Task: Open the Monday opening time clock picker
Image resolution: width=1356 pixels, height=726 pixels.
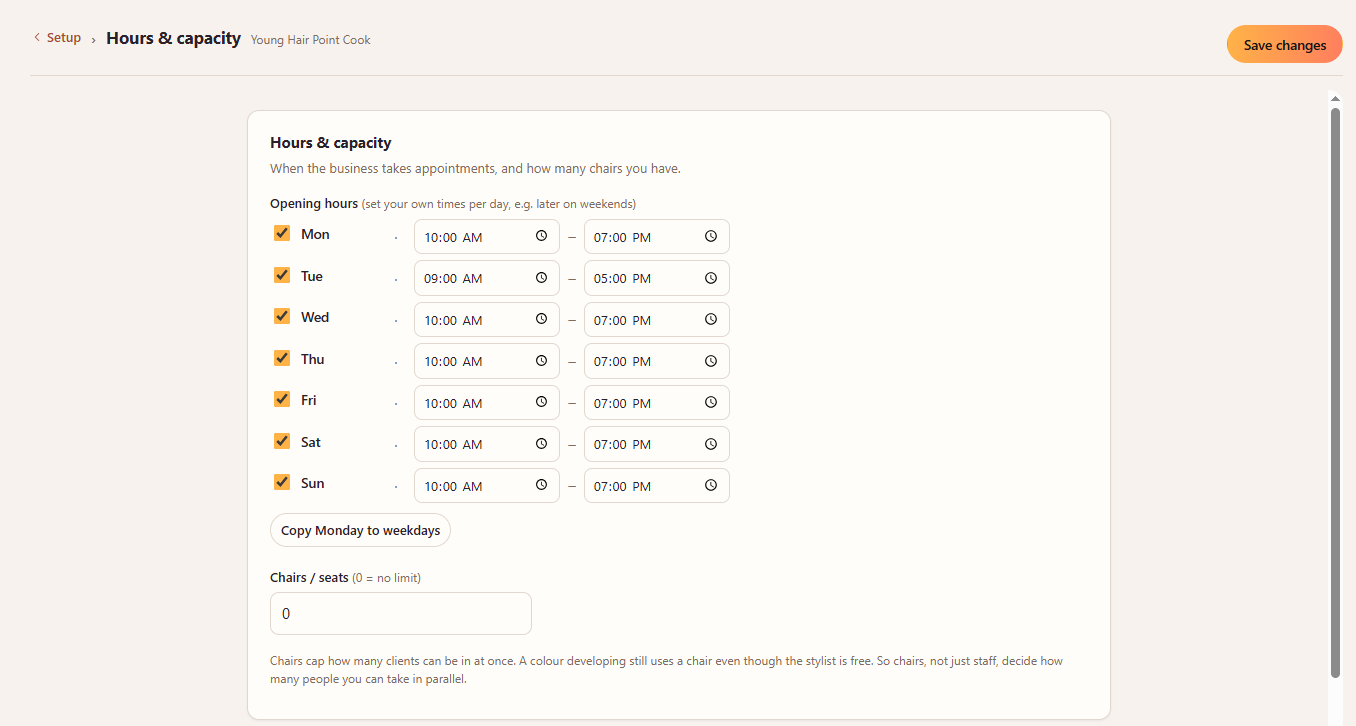Action: [x=541, y=237]
